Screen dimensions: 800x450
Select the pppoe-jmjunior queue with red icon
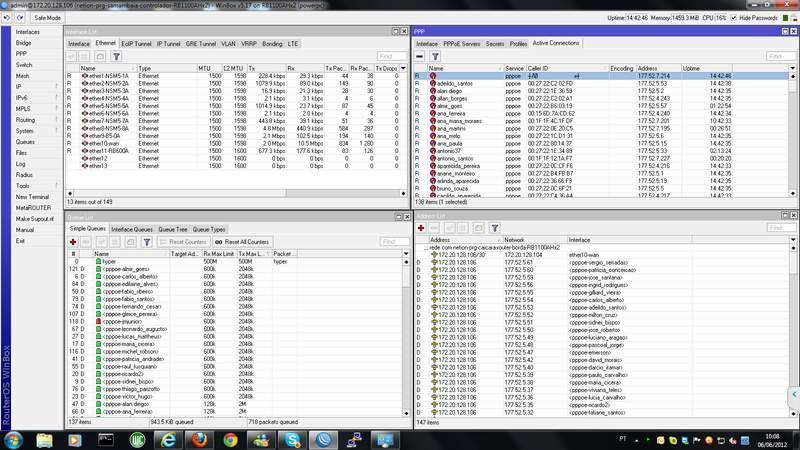(235, 322)
